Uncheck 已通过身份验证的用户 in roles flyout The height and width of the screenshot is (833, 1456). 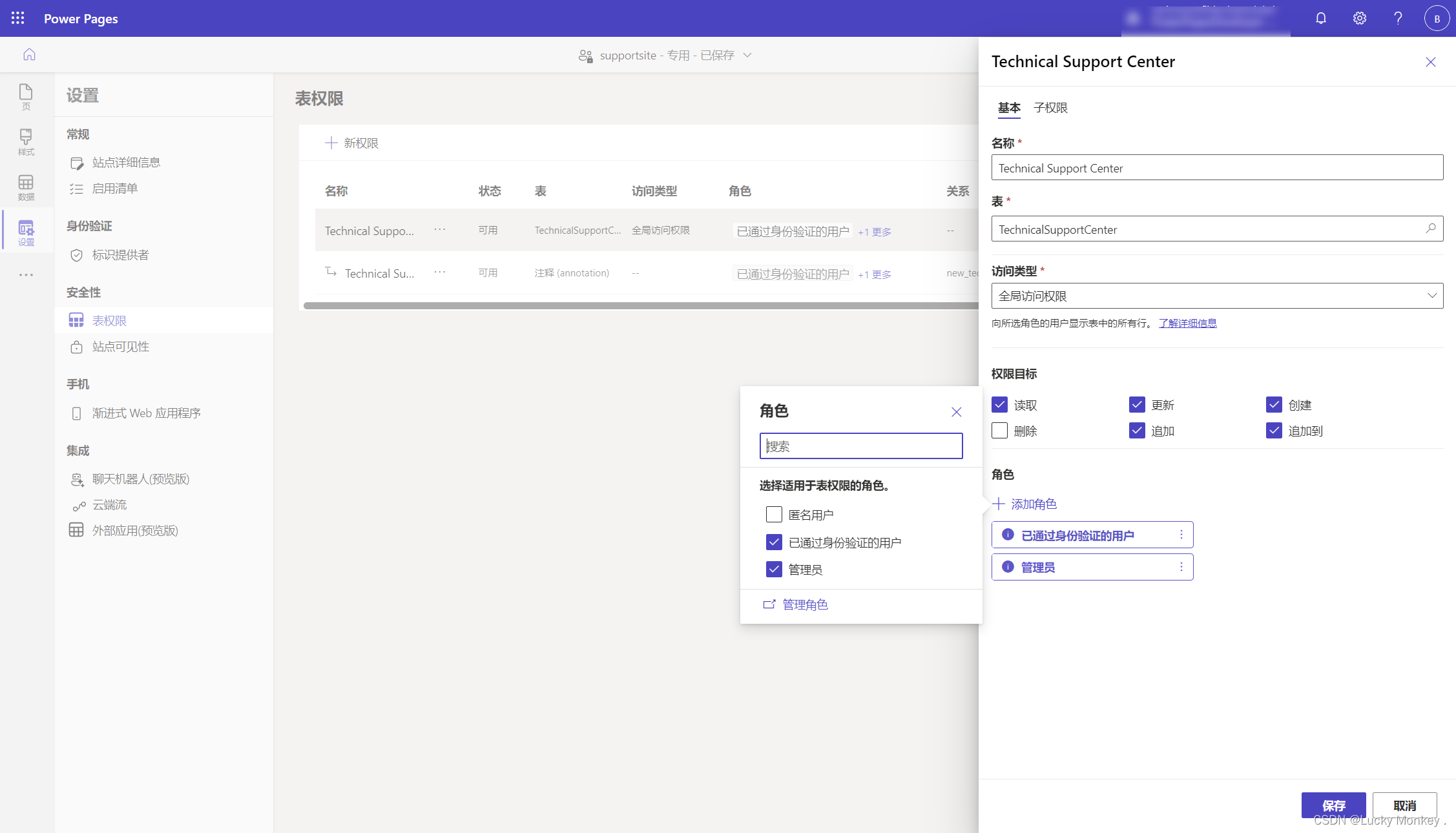774,542
